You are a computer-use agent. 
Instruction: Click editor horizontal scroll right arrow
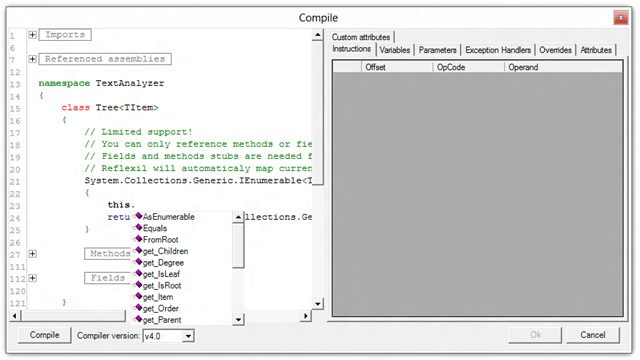(305, 316)
